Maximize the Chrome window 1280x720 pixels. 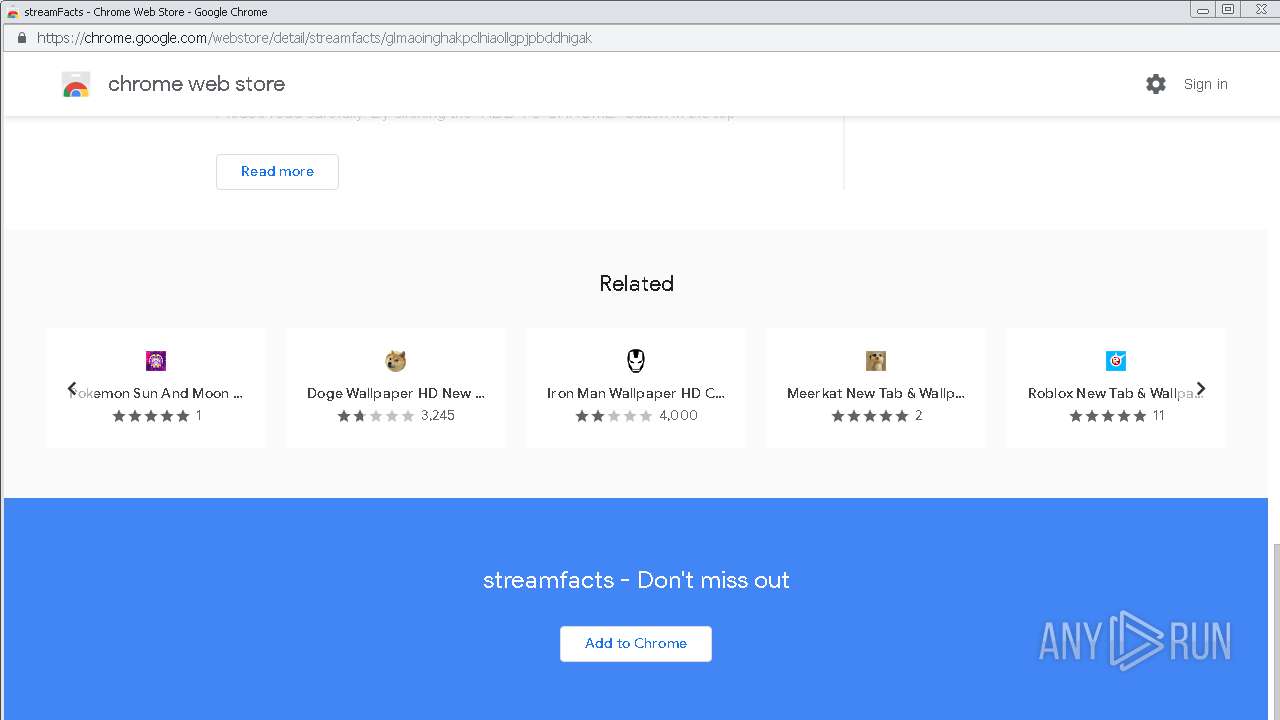(x=1228, y=9)
